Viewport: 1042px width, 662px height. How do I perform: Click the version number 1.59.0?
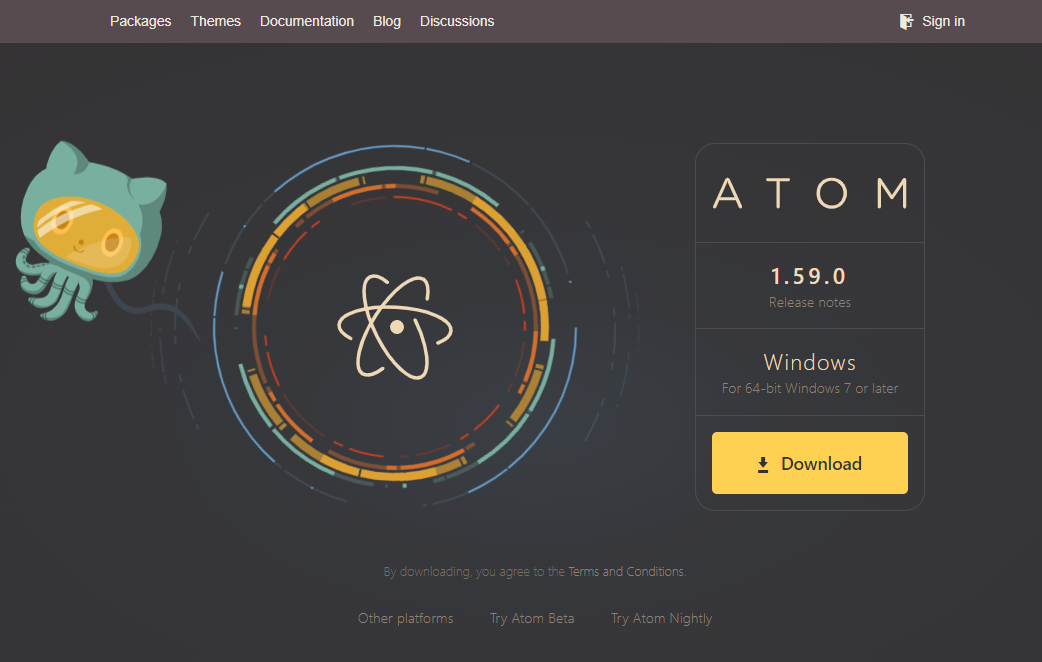809,276
